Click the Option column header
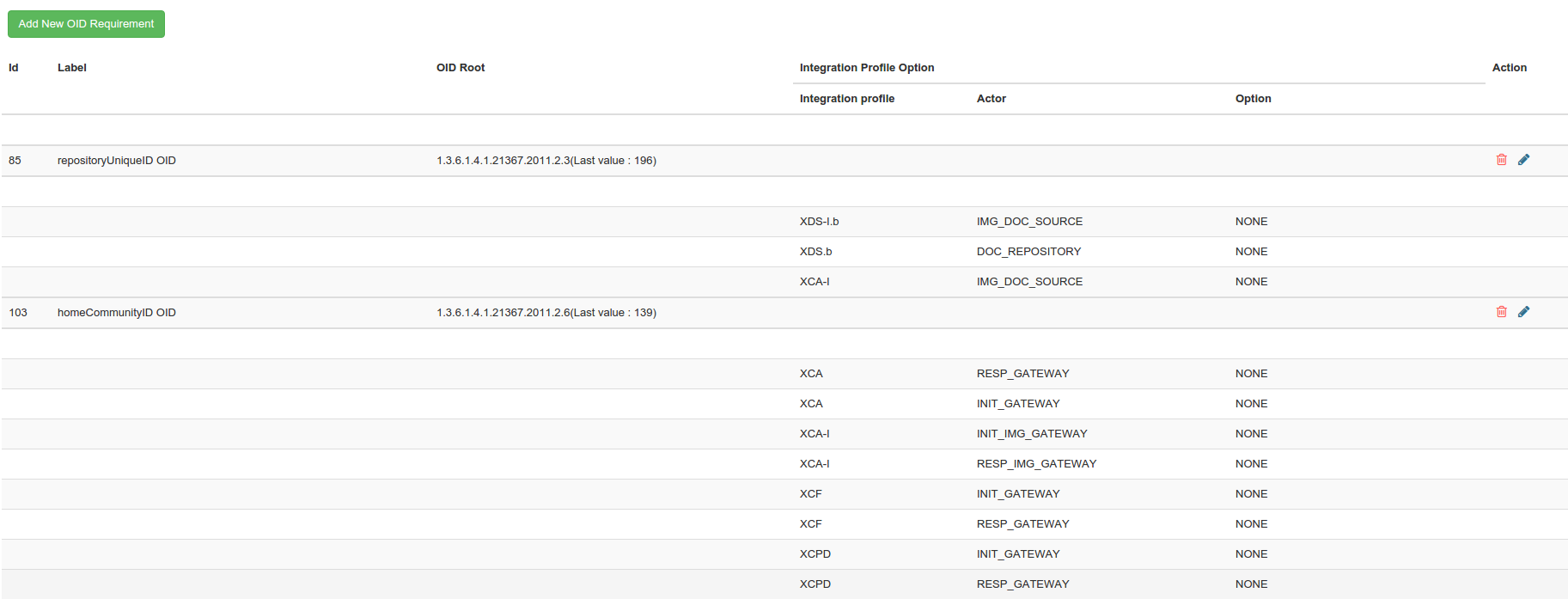The width and height of the screenshot is (1568, 599). click(1253, 99)
